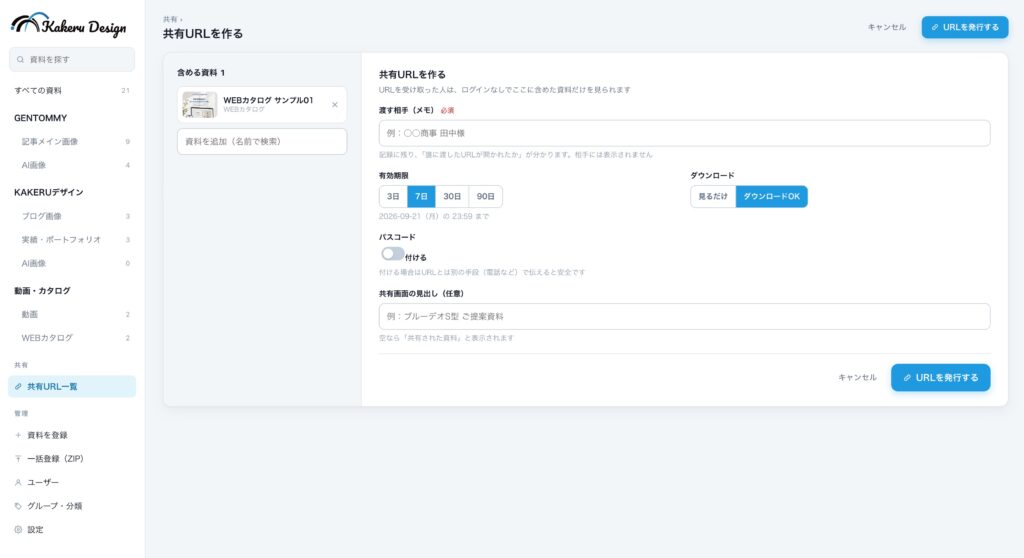1024x558 pixels.
Task: Focus the 共有画面の見出し input field
Action: 684,316
